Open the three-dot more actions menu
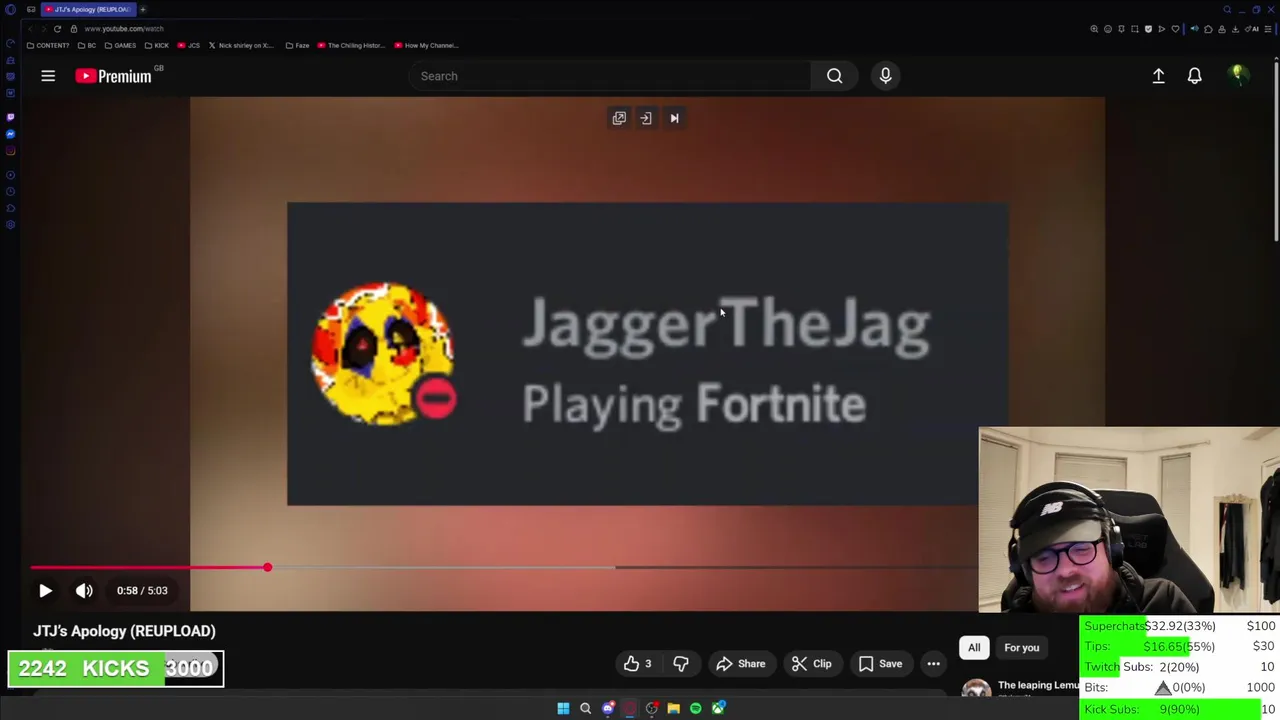Viewport: 1280px width, 720px height. click(933, 664)
